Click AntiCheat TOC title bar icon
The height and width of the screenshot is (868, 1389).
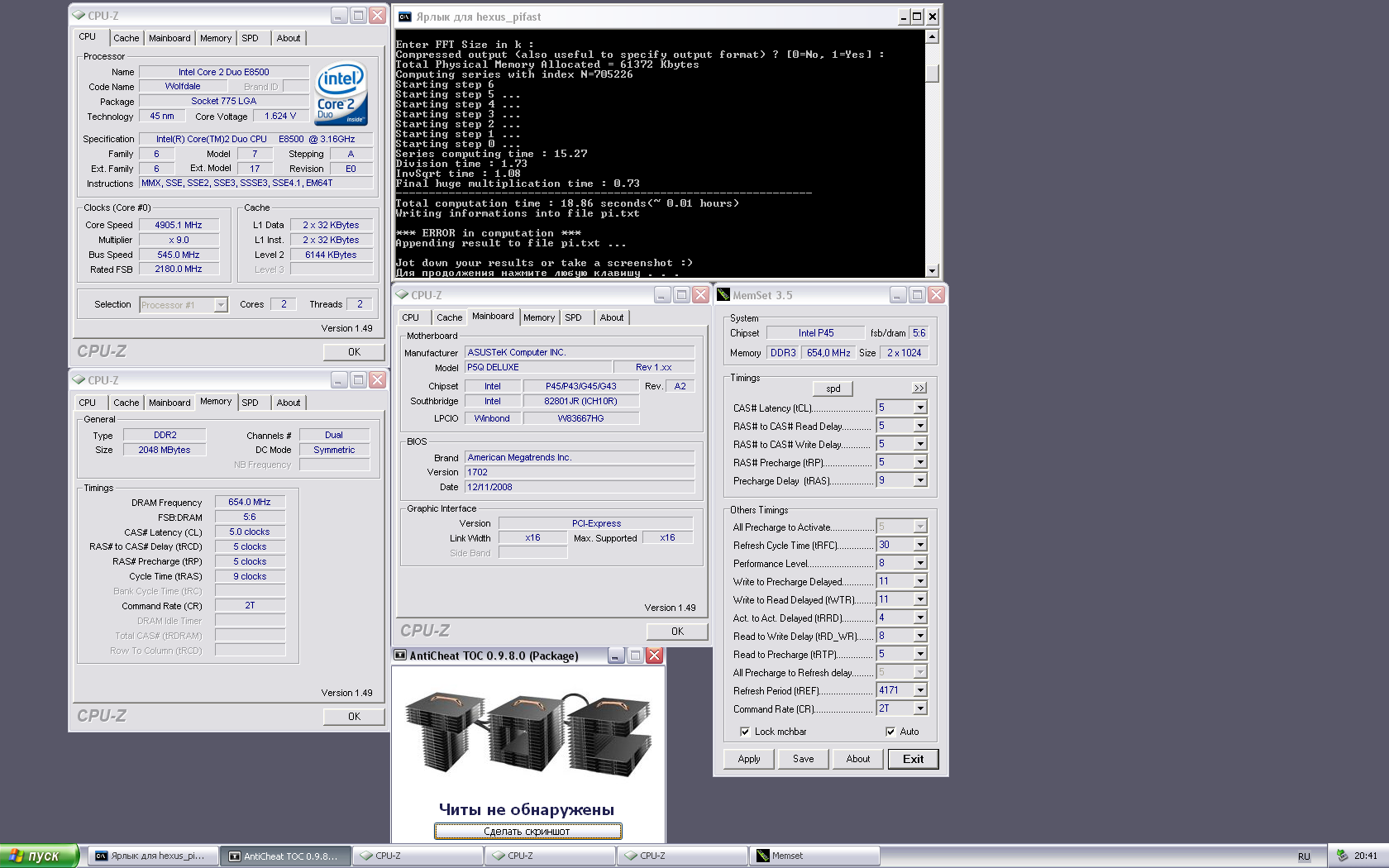tap(400, 656)
